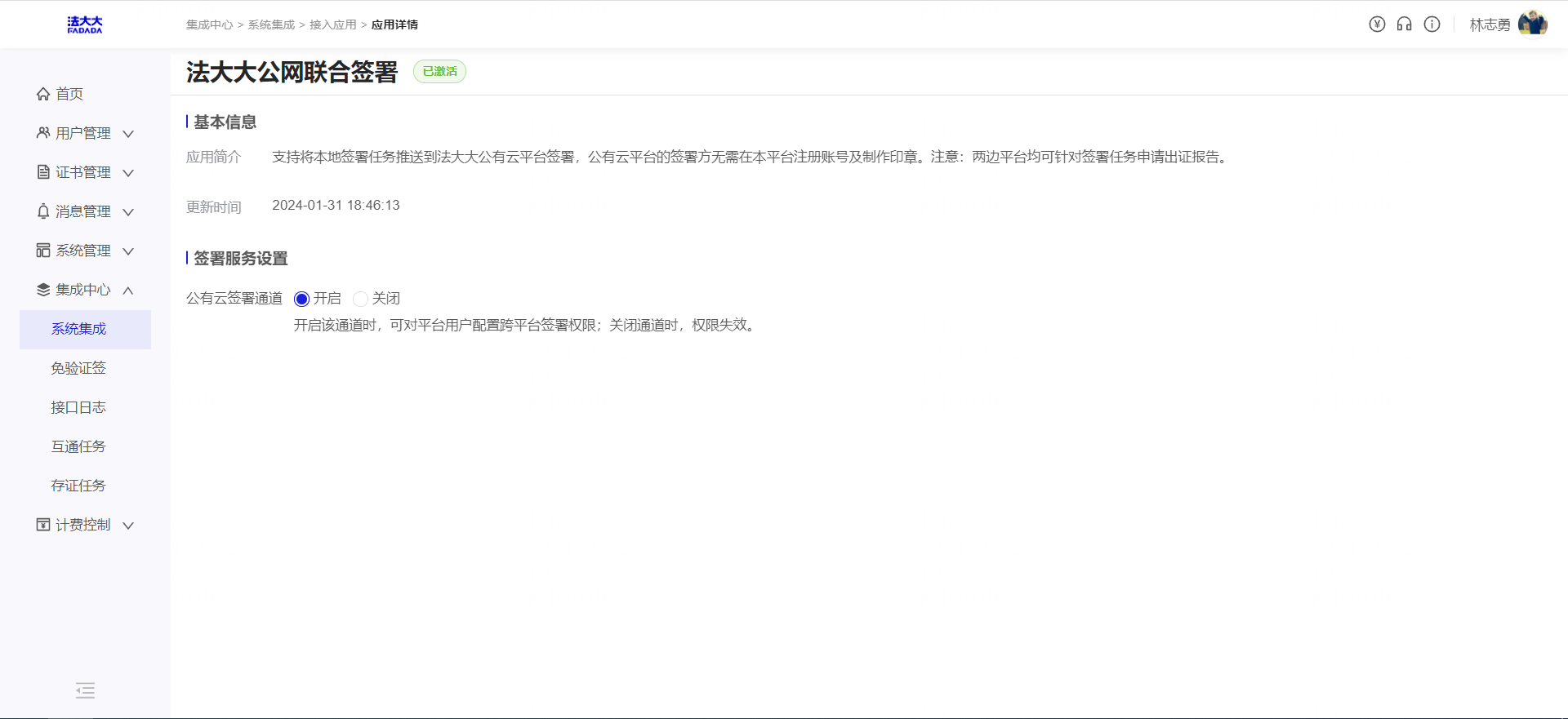
Task: Click the 集成中心 layers icon
Action: pos(43,290)
